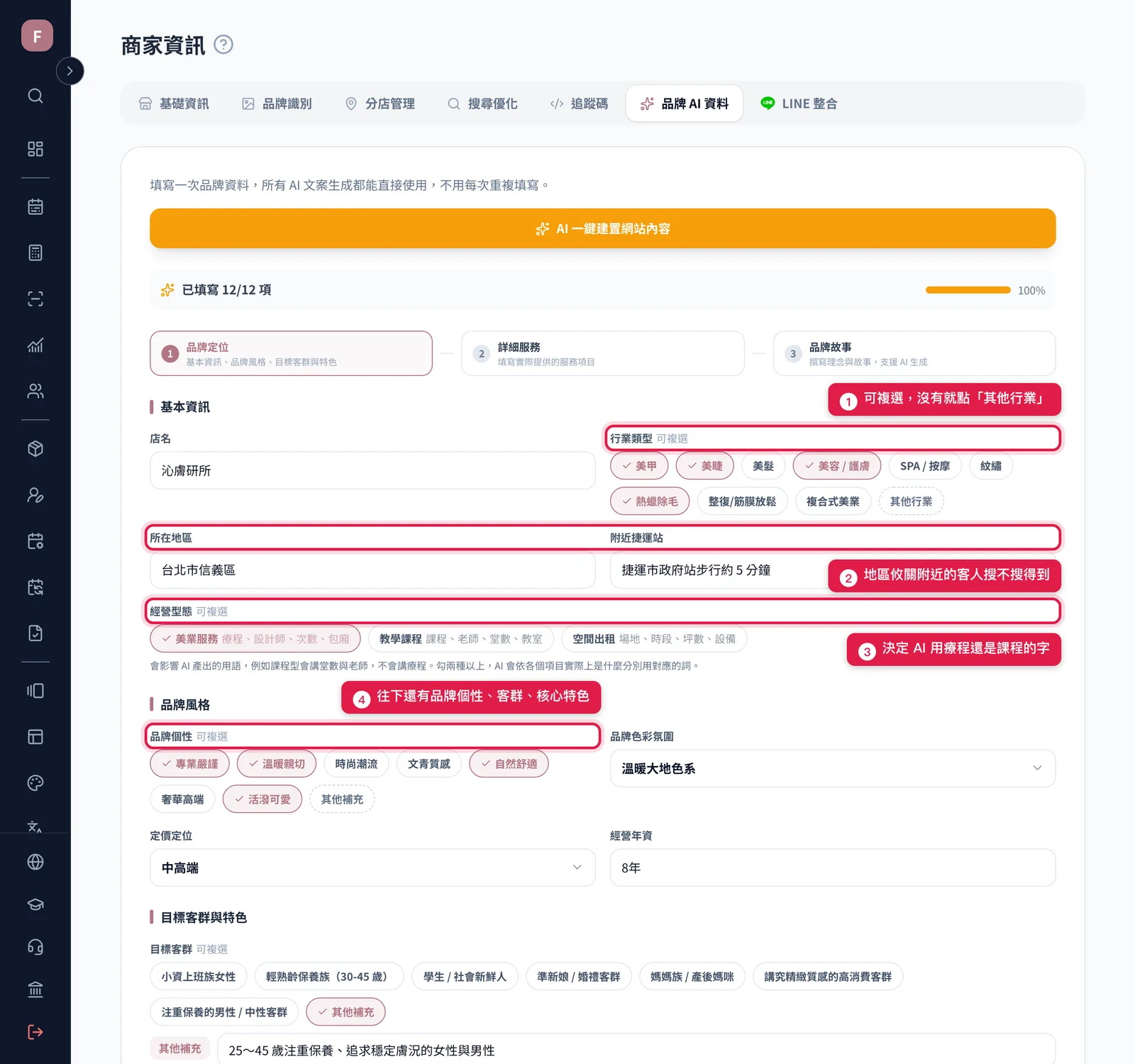Click the 店名 input field with 沁膚研所
This screenshot has height=1064, width=1135.
click(372, 470)
